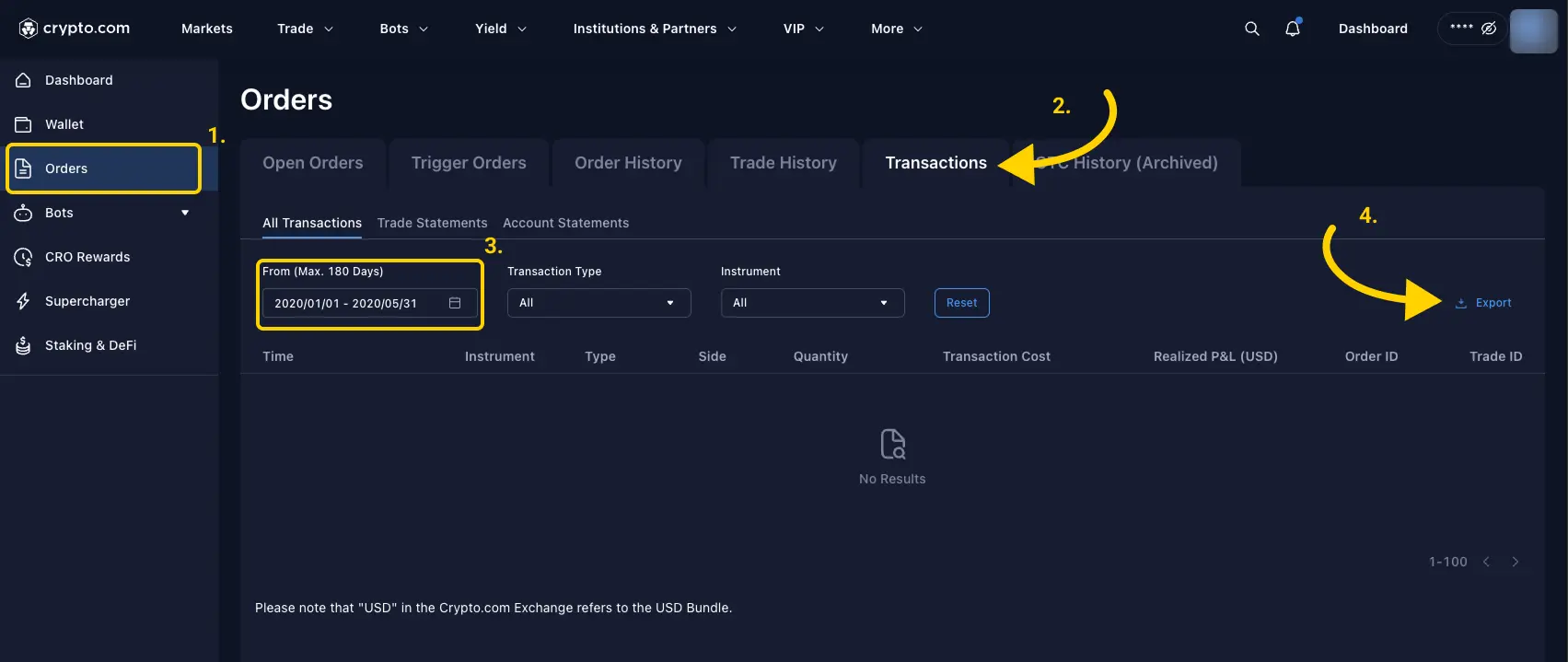The image size is (1568, 662).
Task: Open the OTC History (Archived) tab
Action: [1127, 163]
